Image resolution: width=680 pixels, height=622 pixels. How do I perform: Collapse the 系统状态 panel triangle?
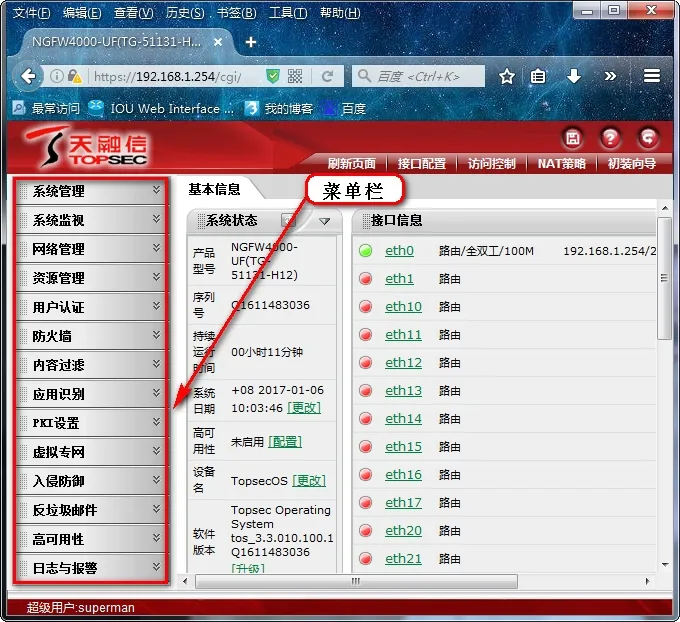click(x=324, y=221)
